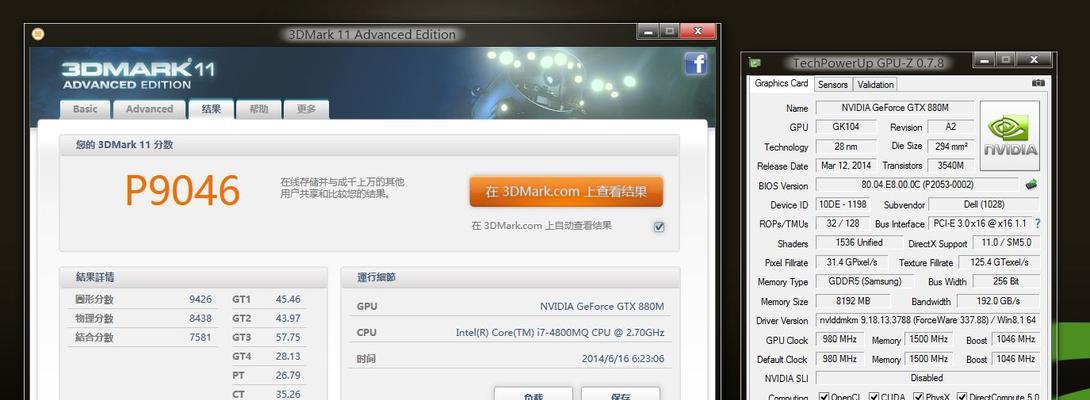Click the GT3 result 57.75
The height and width of the screenshot is (400, 1090).
pyautogui.click(x=288, y=337)
